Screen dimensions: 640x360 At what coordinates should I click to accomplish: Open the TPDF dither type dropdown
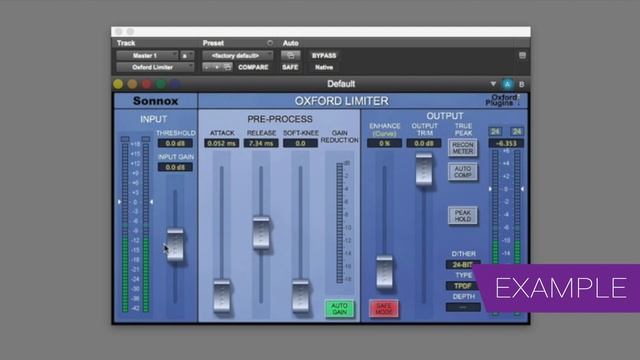[463, 286]
